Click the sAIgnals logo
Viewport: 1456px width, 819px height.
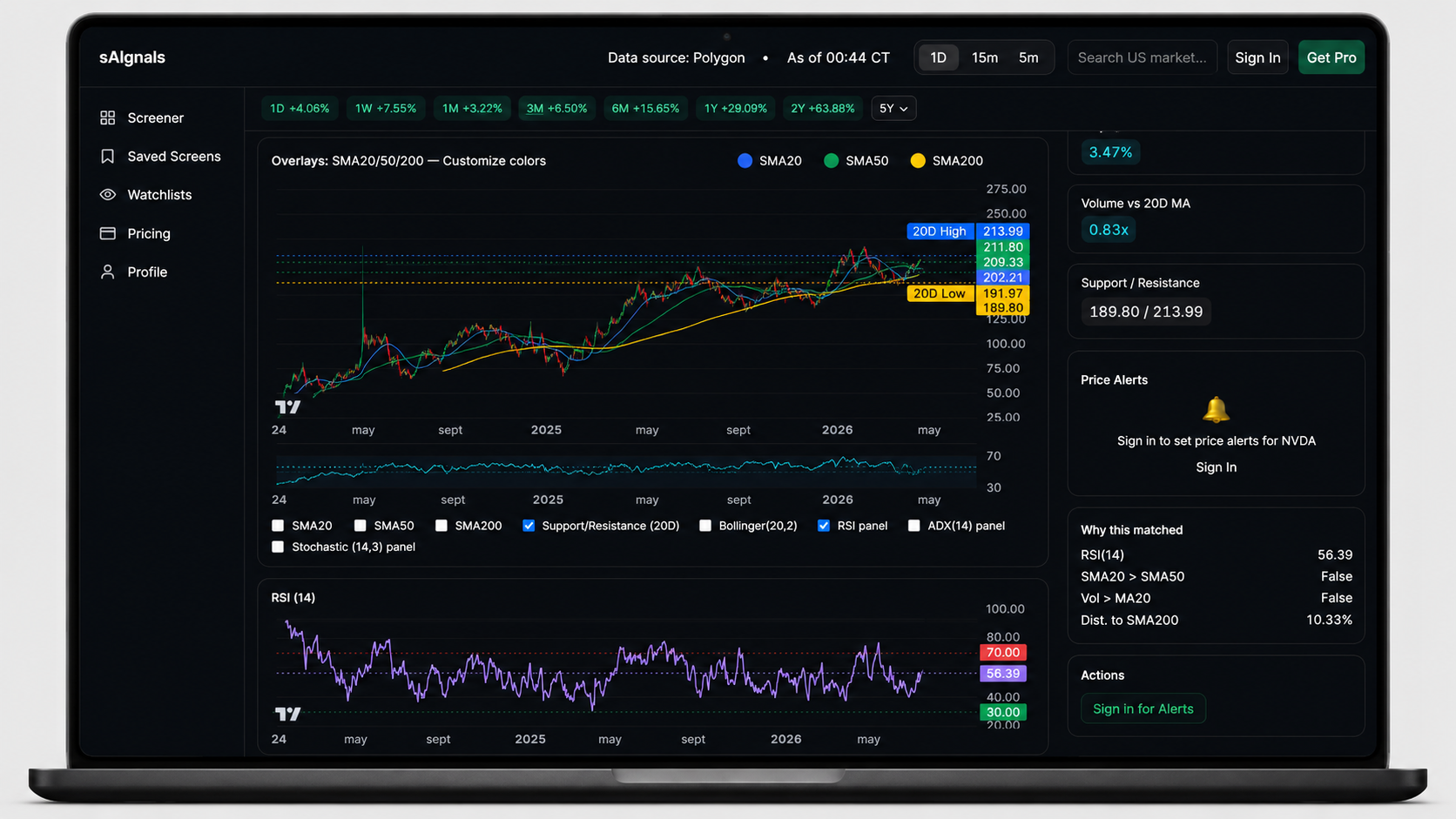point(132,57)
